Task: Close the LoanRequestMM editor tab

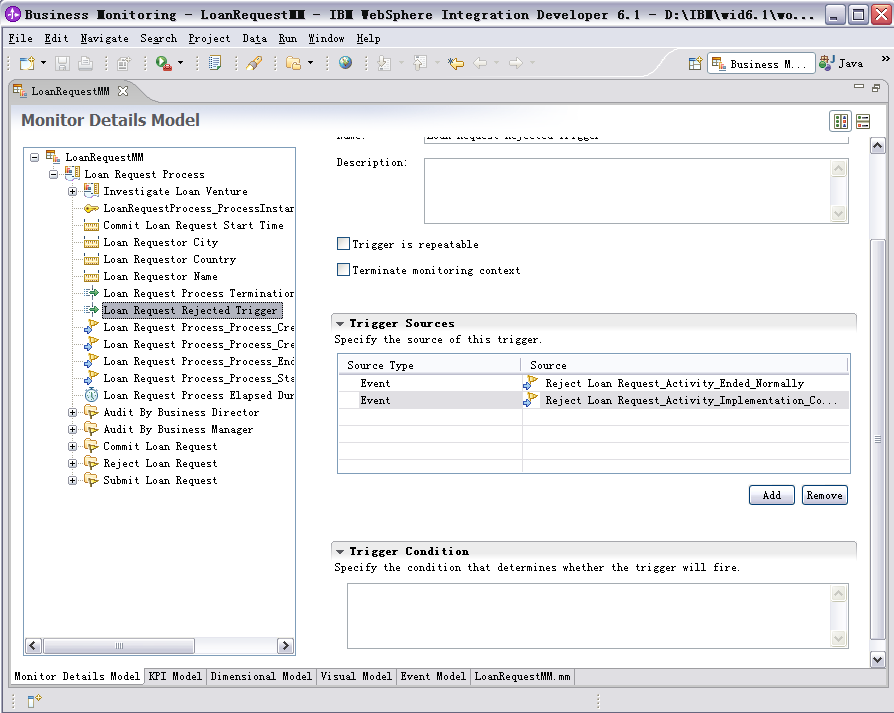Action: [x=123, y=91]
